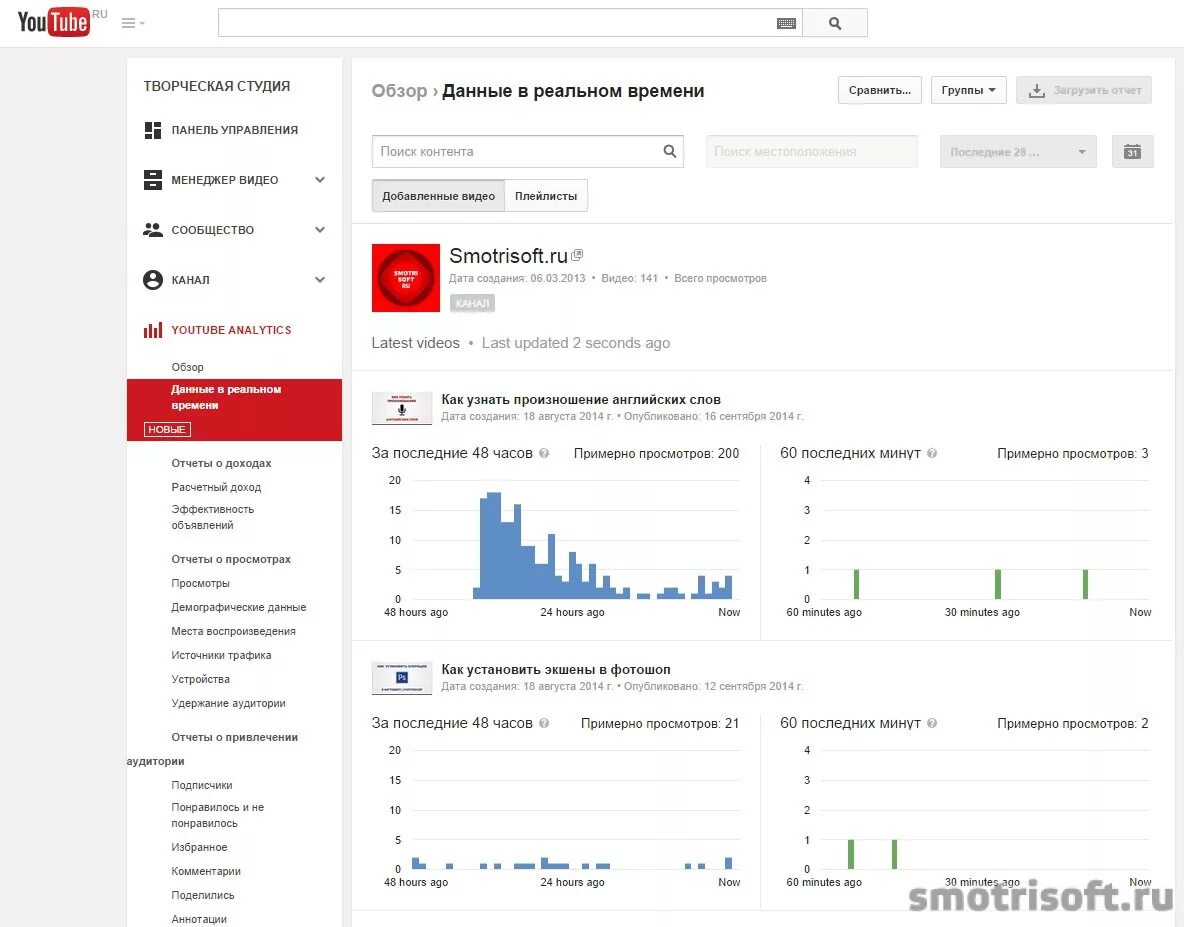Open the guide menu icon beside logo
The image size is (1184, 927).
tap(133, 23)
